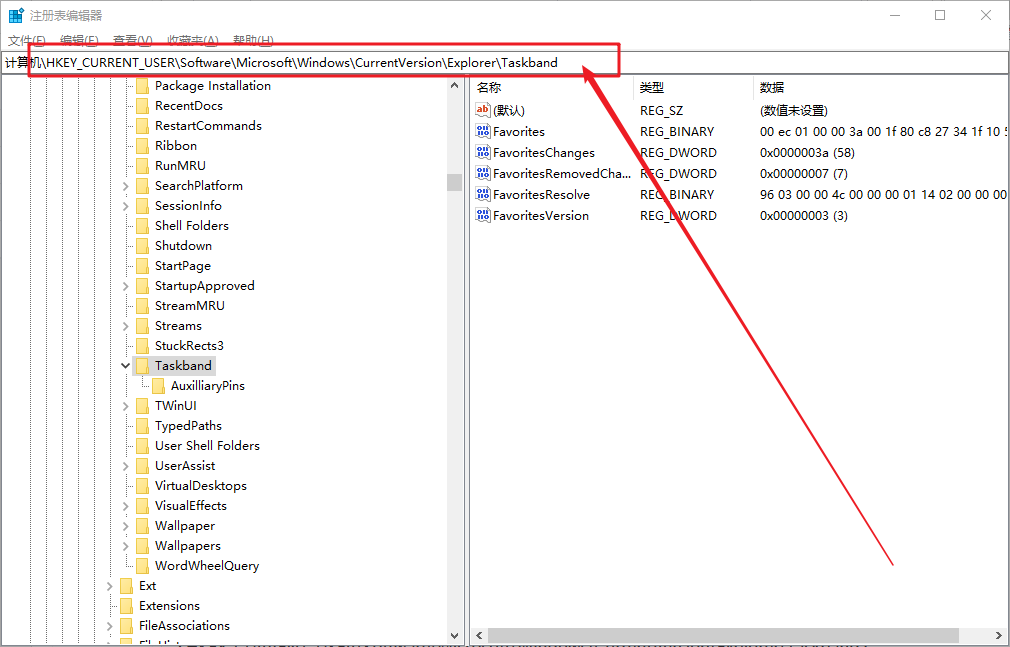Select the AuxilliaryPins folder icon
This screenshot has height=647, width=1010.
pos(158,386)
